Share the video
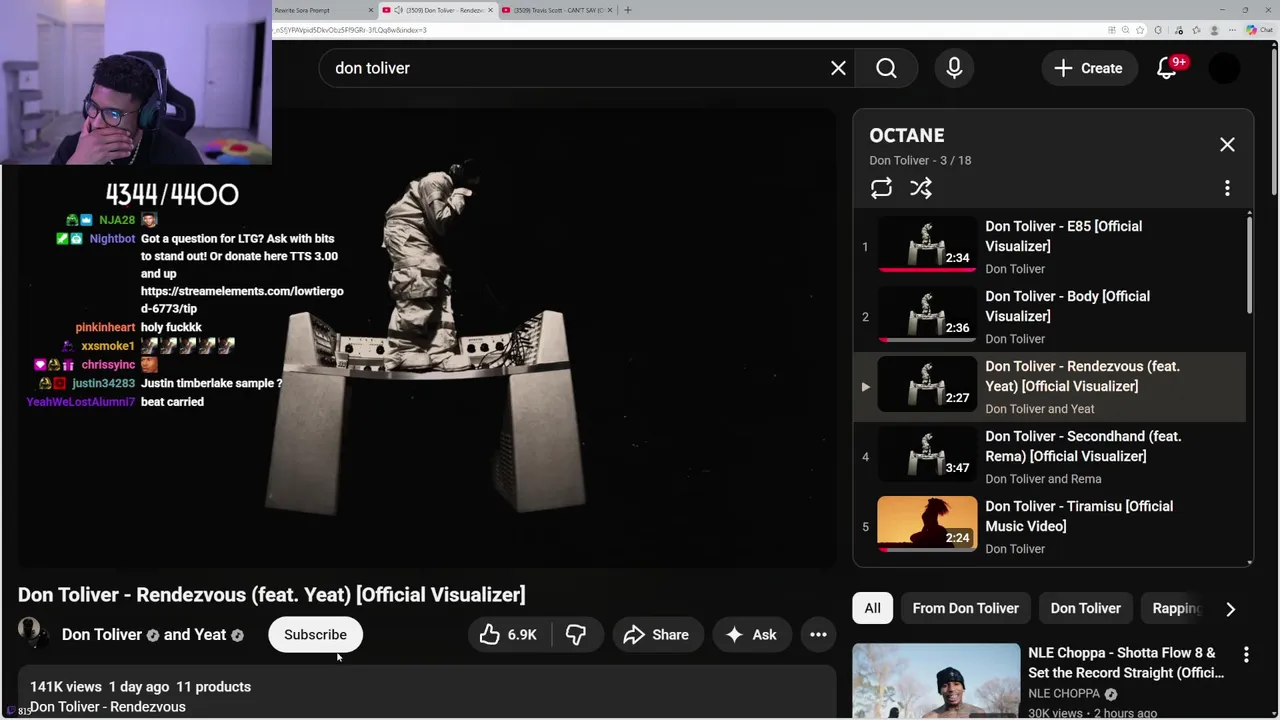This screenshot has height=720, width=1280. point(656,635)
